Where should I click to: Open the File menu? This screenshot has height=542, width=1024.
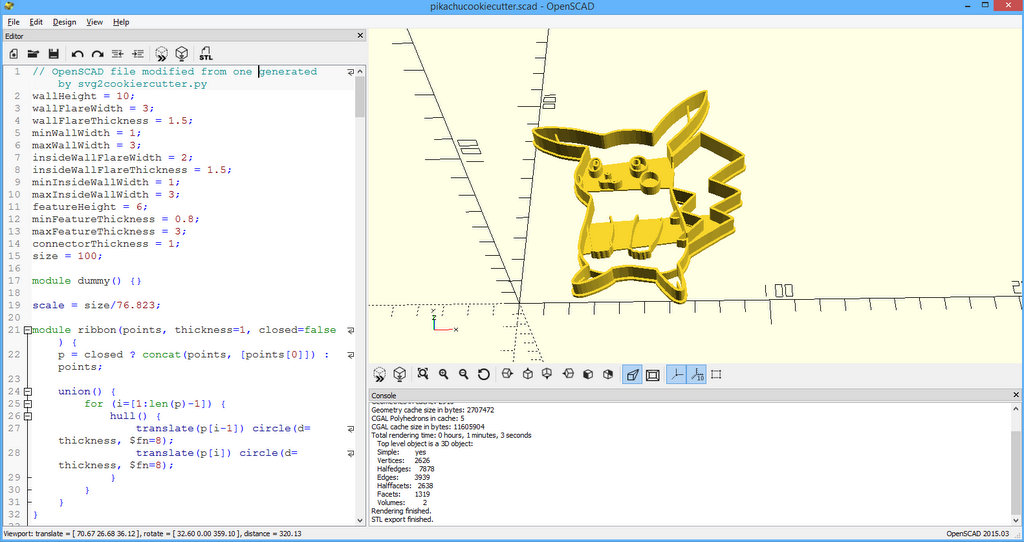point(13,22)
